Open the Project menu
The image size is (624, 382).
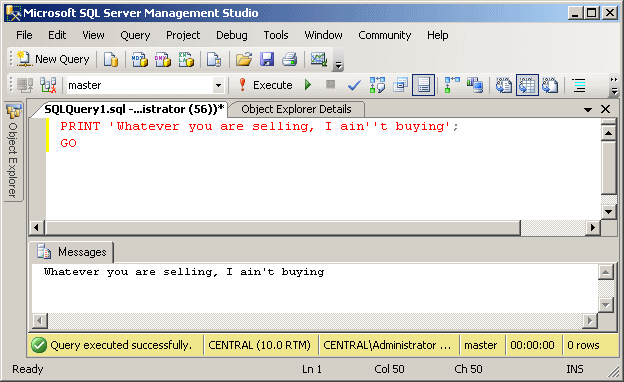(x=183, y=35)
